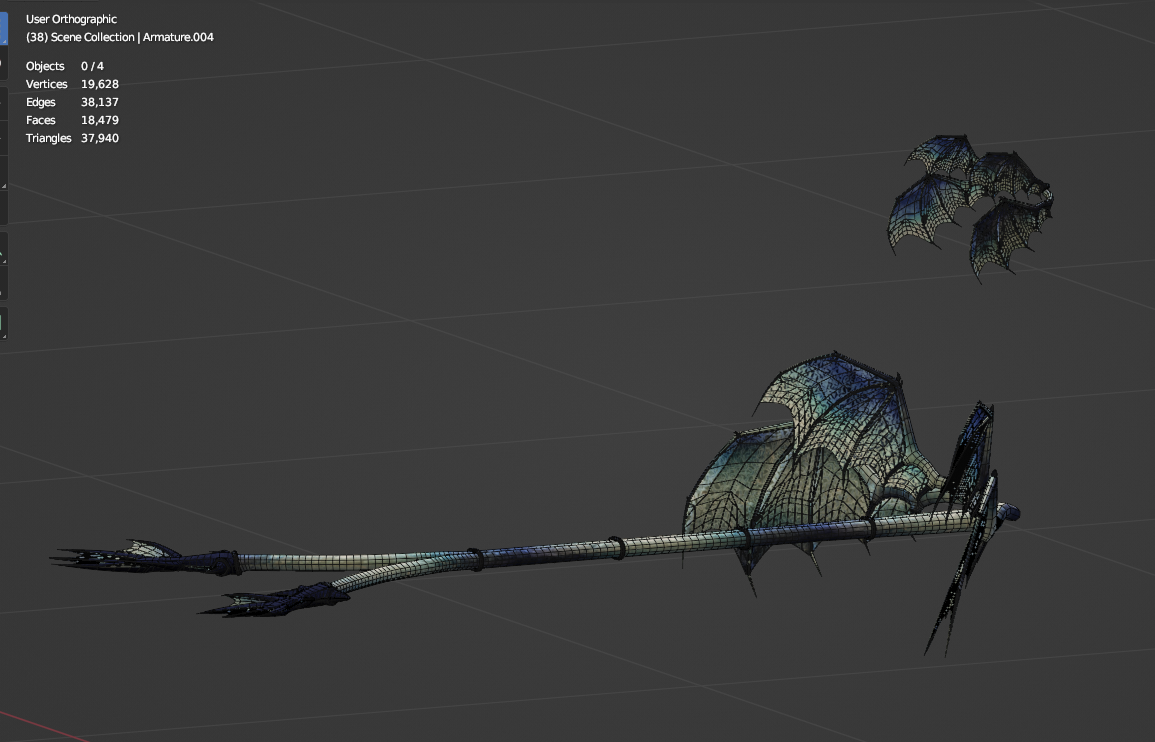The width and height of the screenshot is (1155, 742).
Task: Click the Faces statistic label
Action: (41, 120)
